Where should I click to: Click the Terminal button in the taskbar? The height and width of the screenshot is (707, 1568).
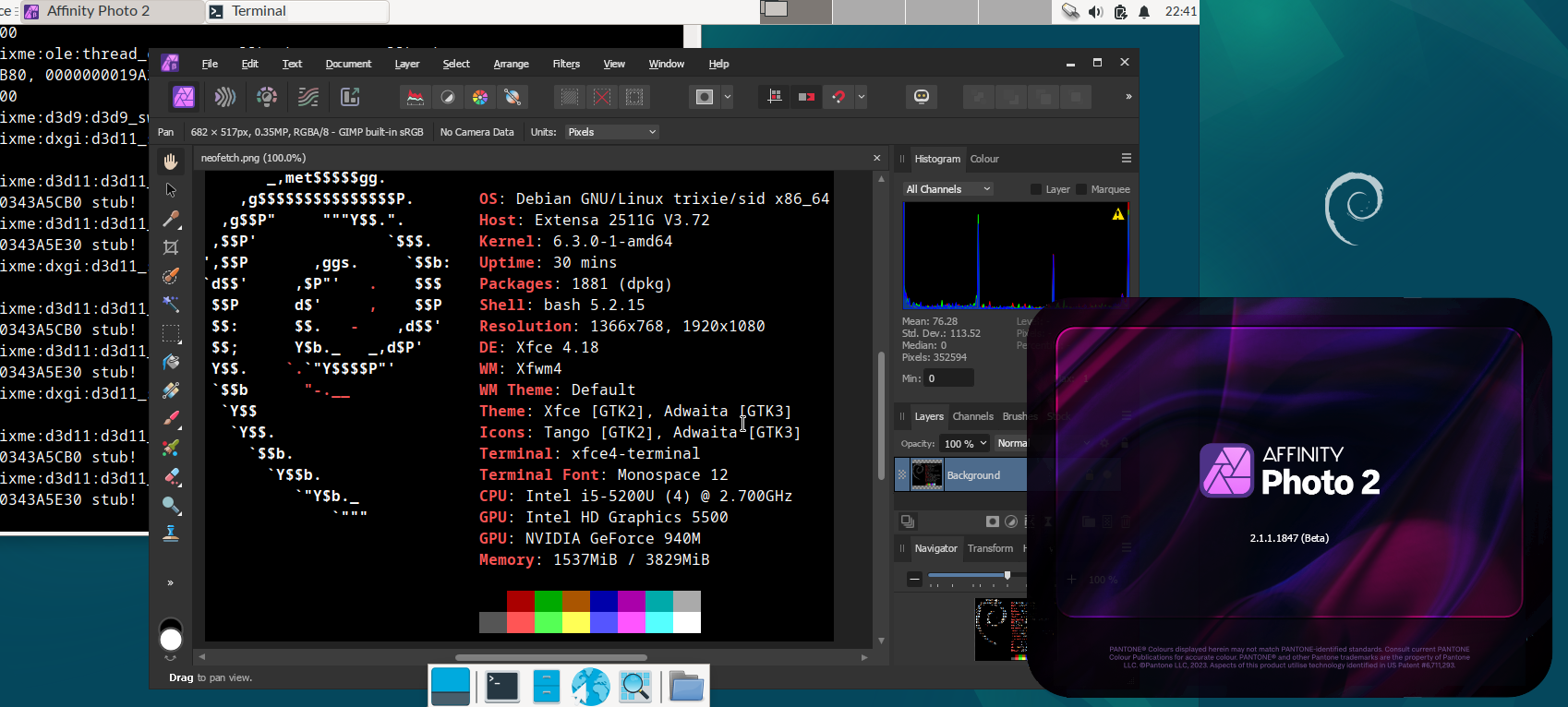[x=297, y=11]
